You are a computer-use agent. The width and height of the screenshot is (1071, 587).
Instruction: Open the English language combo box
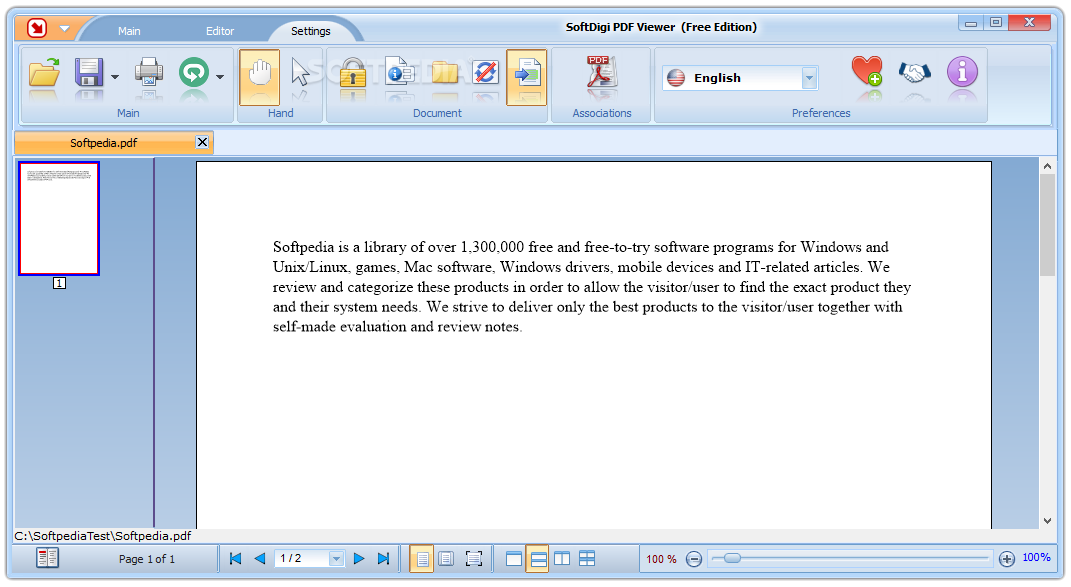click(x=740, y=78)
